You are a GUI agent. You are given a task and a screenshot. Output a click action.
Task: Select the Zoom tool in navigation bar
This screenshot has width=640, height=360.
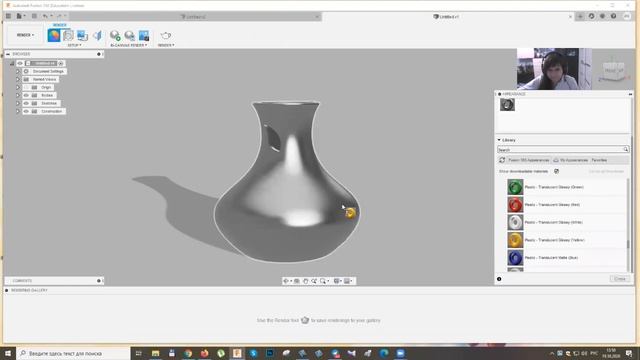[314, 281]
